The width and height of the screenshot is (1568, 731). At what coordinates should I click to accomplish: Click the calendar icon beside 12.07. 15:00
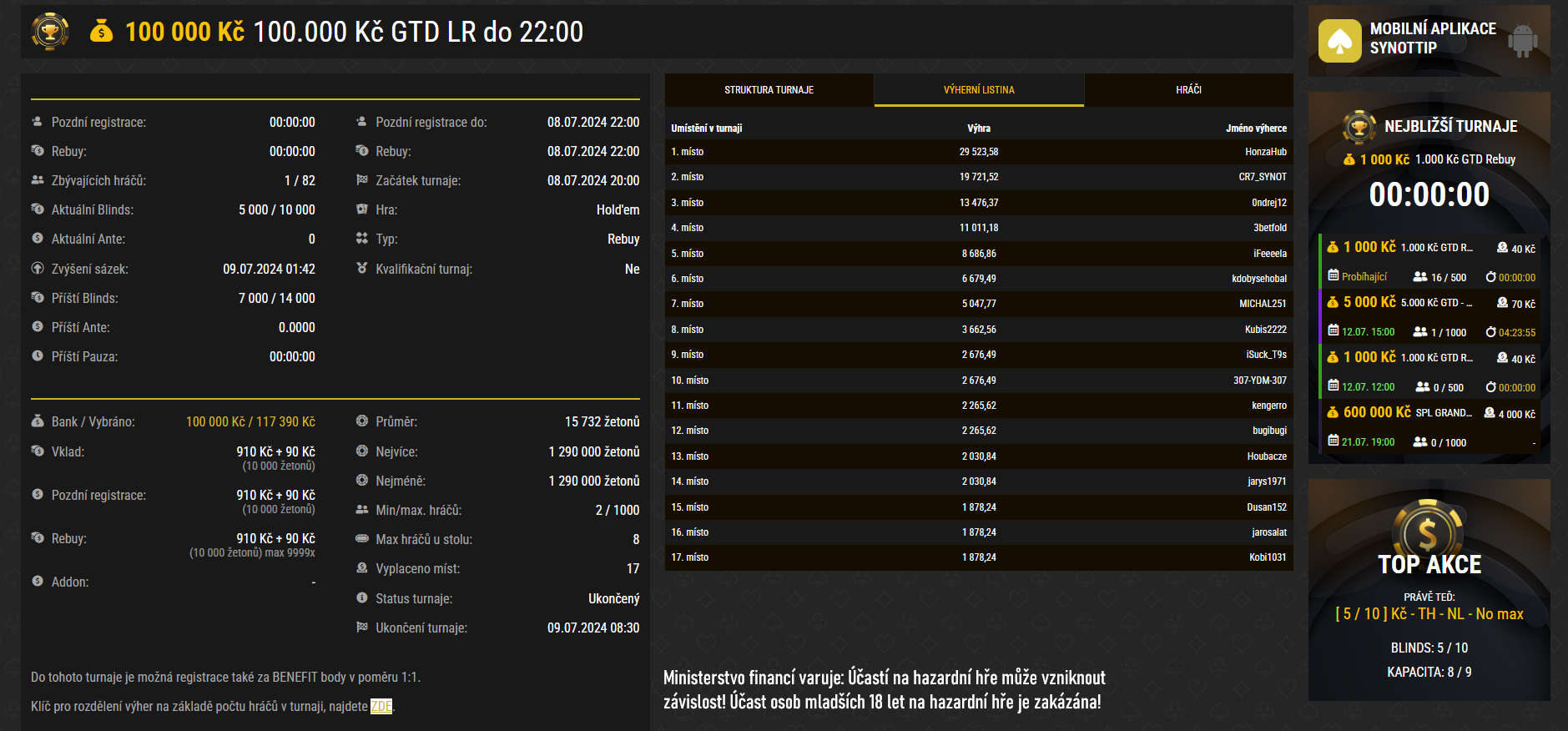point(1334,330)
